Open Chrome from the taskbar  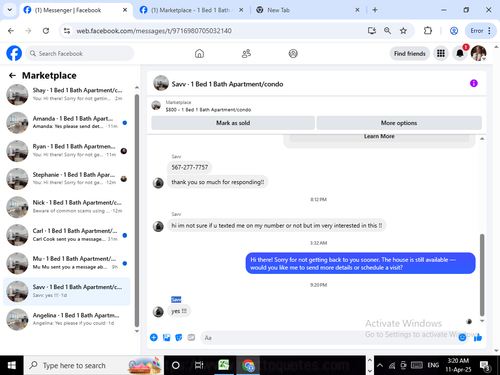point(248,365)
